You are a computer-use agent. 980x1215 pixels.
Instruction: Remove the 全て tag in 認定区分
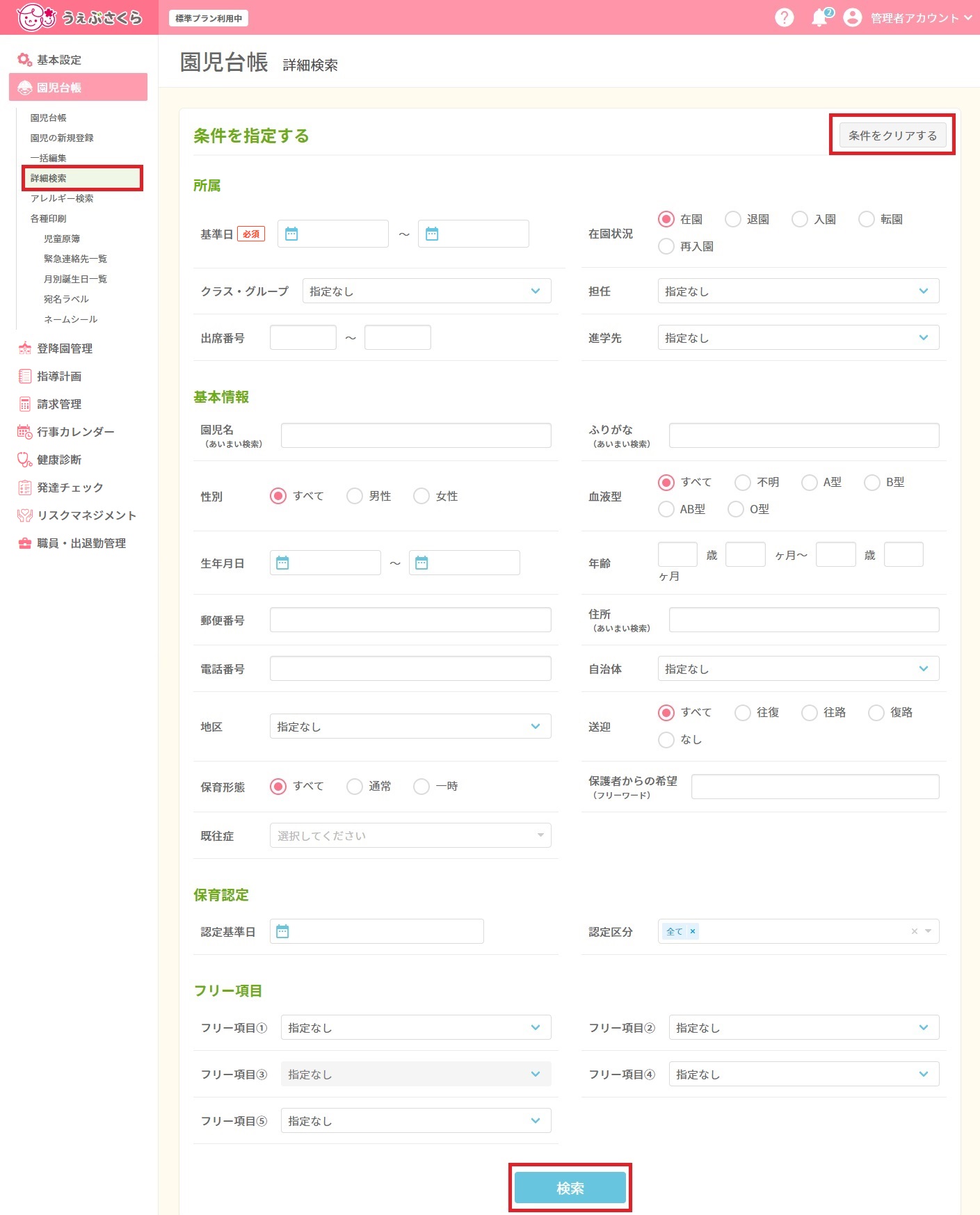(x=693, y=931)
